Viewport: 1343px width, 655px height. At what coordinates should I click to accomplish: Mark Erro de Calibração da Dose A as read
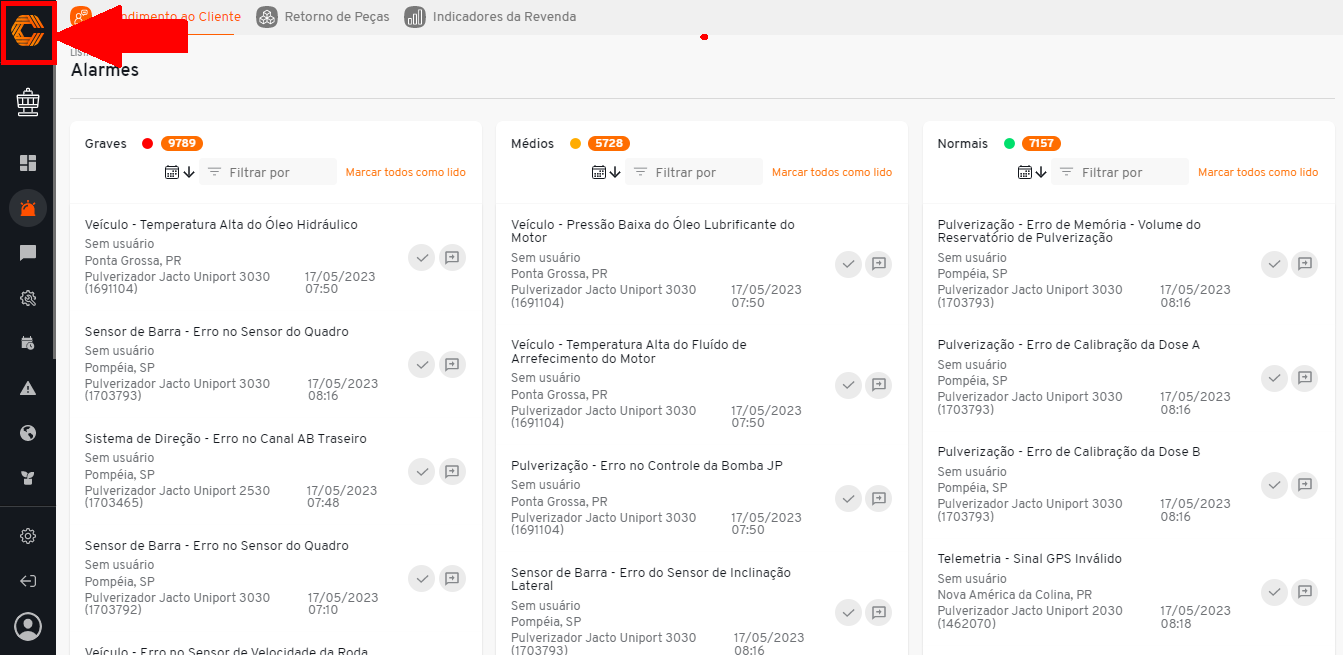coord(1274,377)
